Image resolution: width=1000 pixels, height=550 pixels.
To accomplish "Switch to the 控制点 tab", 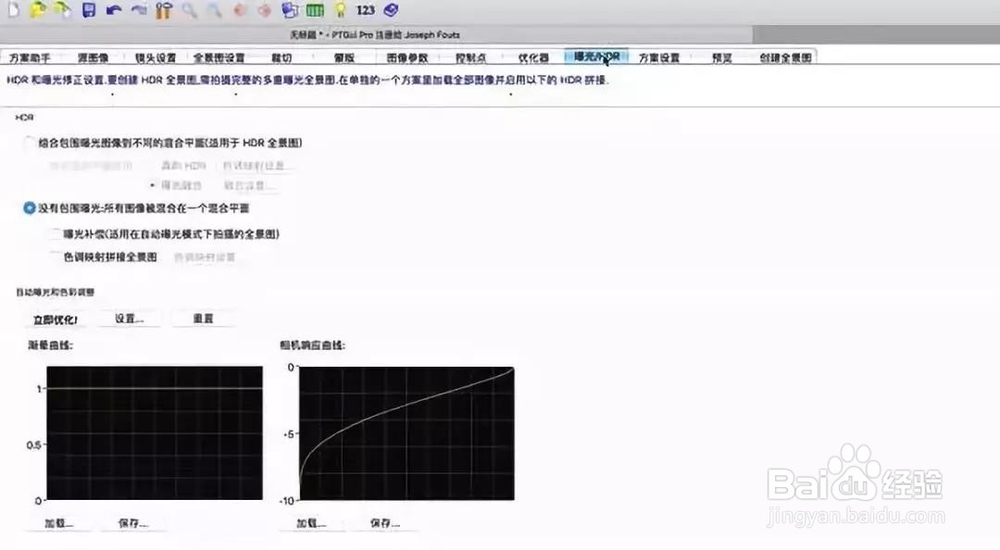I will 471,57.
